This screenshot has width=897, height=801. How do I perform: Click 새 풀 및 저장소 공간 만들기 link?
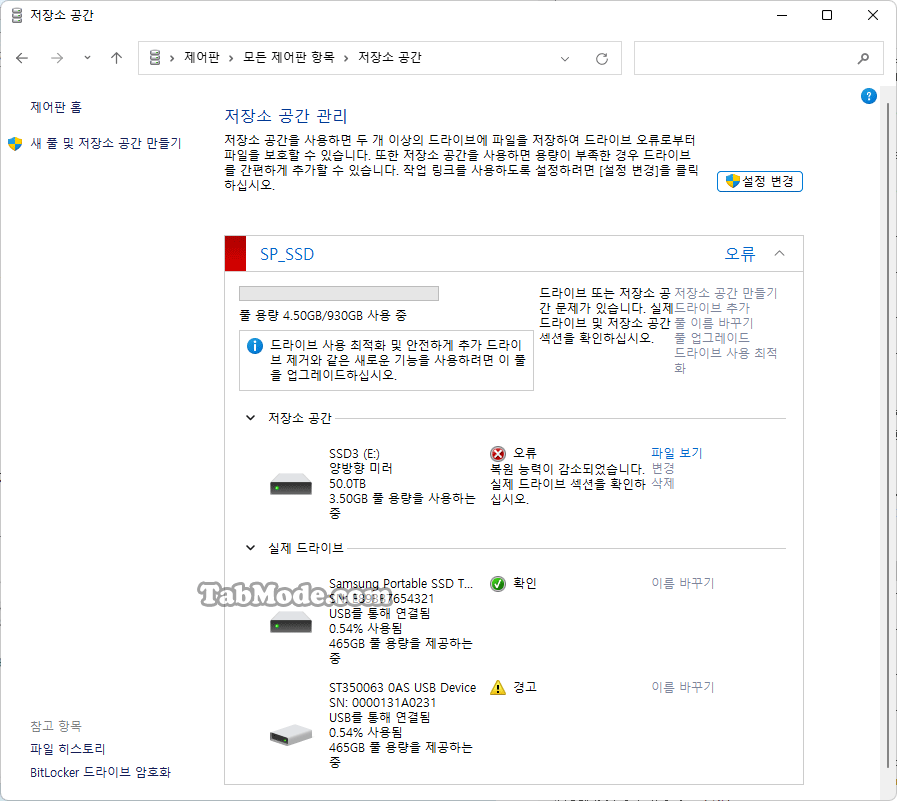(x=105, y=143)
